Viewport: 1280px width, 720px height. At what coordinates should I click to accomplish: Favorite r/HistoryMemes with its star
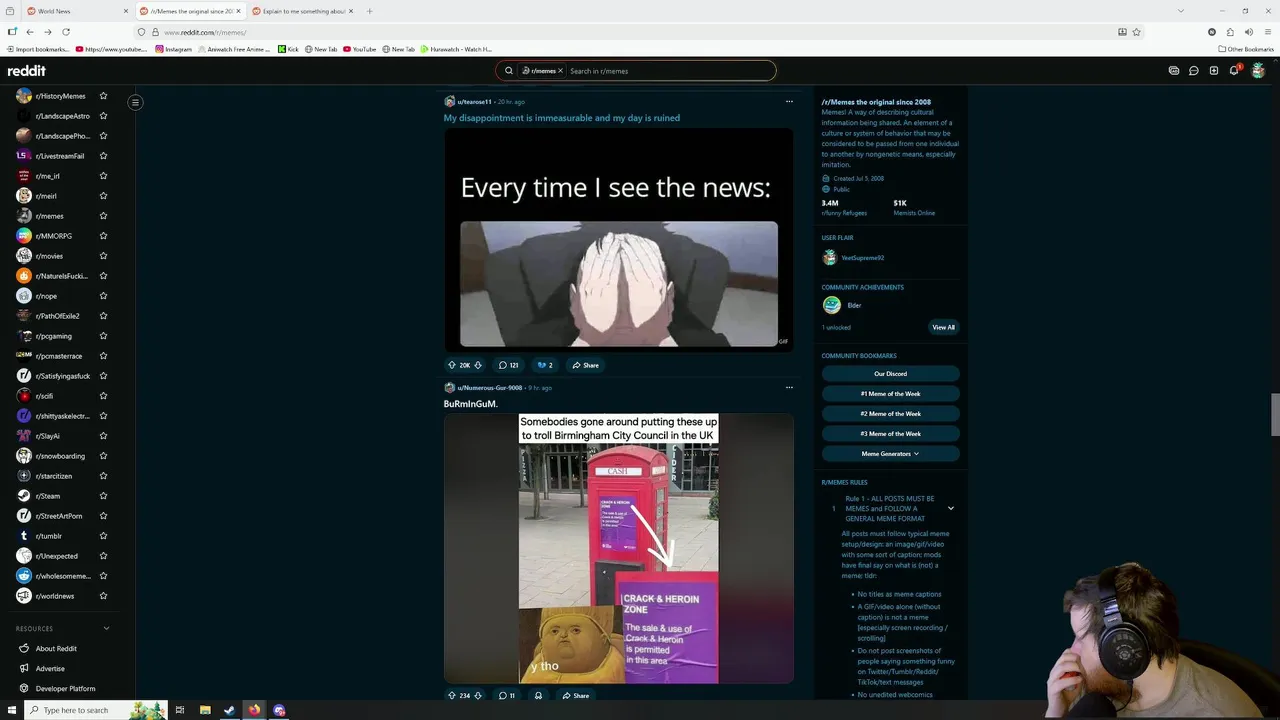(x=103, y=96)
